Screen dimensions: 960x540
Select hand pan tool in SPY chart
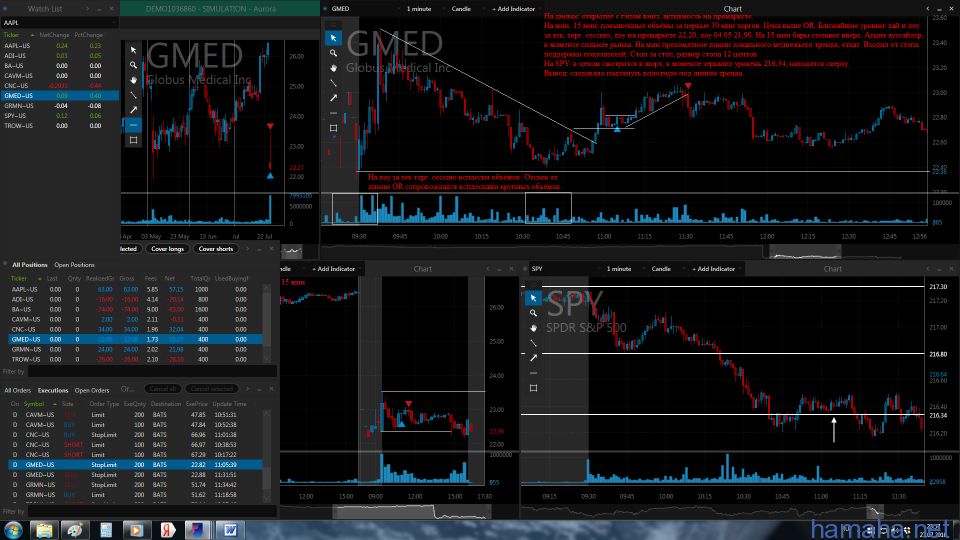[533, 328]
